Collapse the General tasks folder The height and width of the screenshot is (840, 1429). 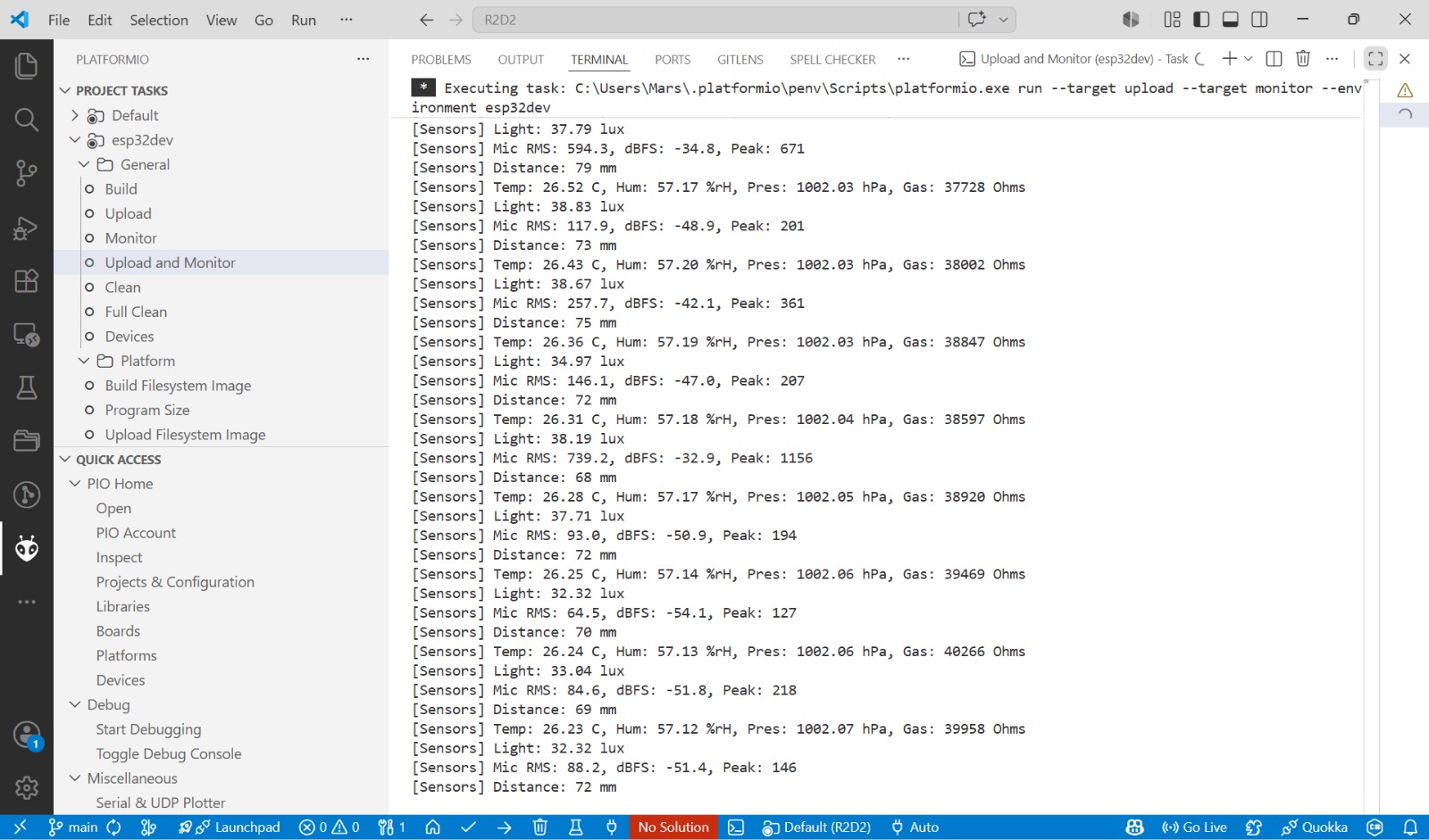[84, 164]
